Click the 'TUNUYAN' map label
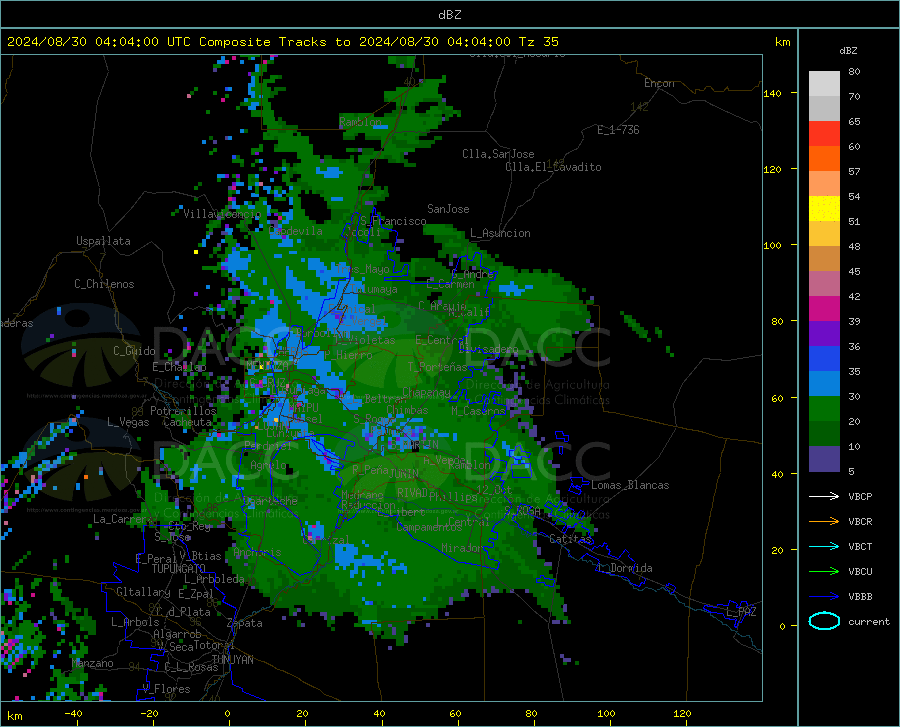Image resolution: width=900 pixels, height=727 pixels. point(232,660)
